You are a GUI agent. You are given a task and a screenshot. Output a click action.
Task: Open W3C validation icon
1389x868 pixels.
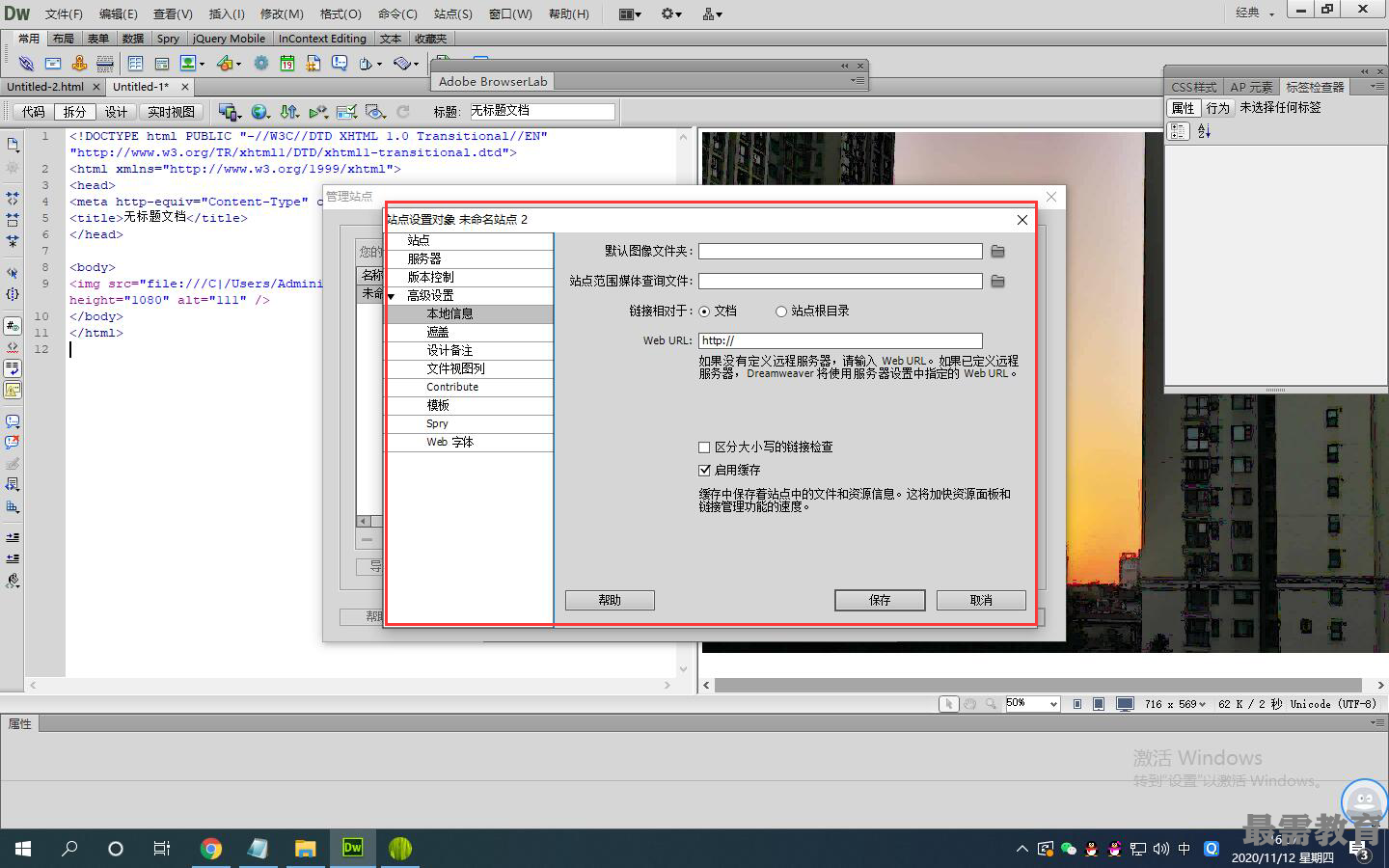click(317, 112)
